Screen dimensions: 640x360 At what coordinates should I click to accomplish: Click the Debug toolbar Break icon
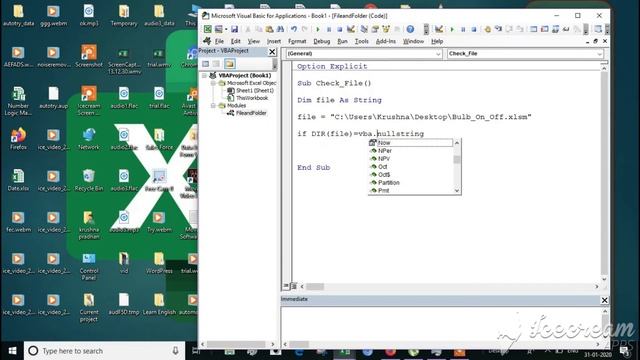point(463,29)
